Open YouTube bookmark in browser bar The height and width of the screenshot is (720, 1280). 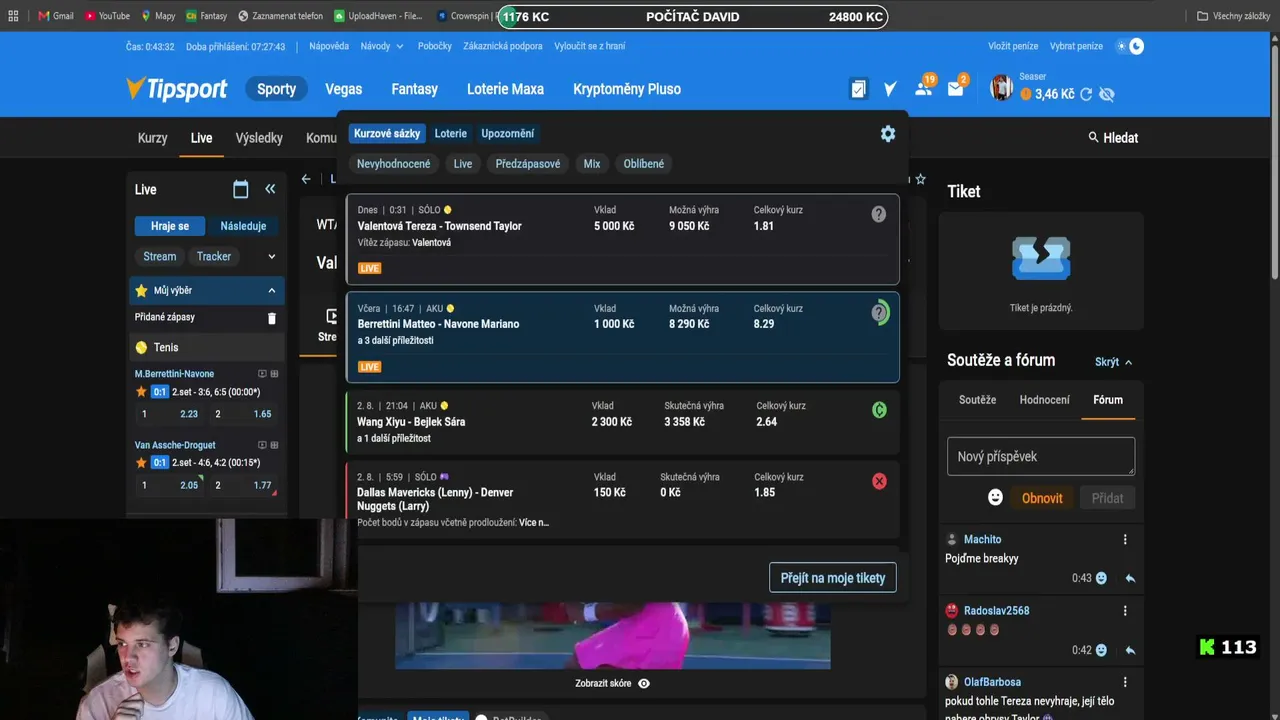108,16
